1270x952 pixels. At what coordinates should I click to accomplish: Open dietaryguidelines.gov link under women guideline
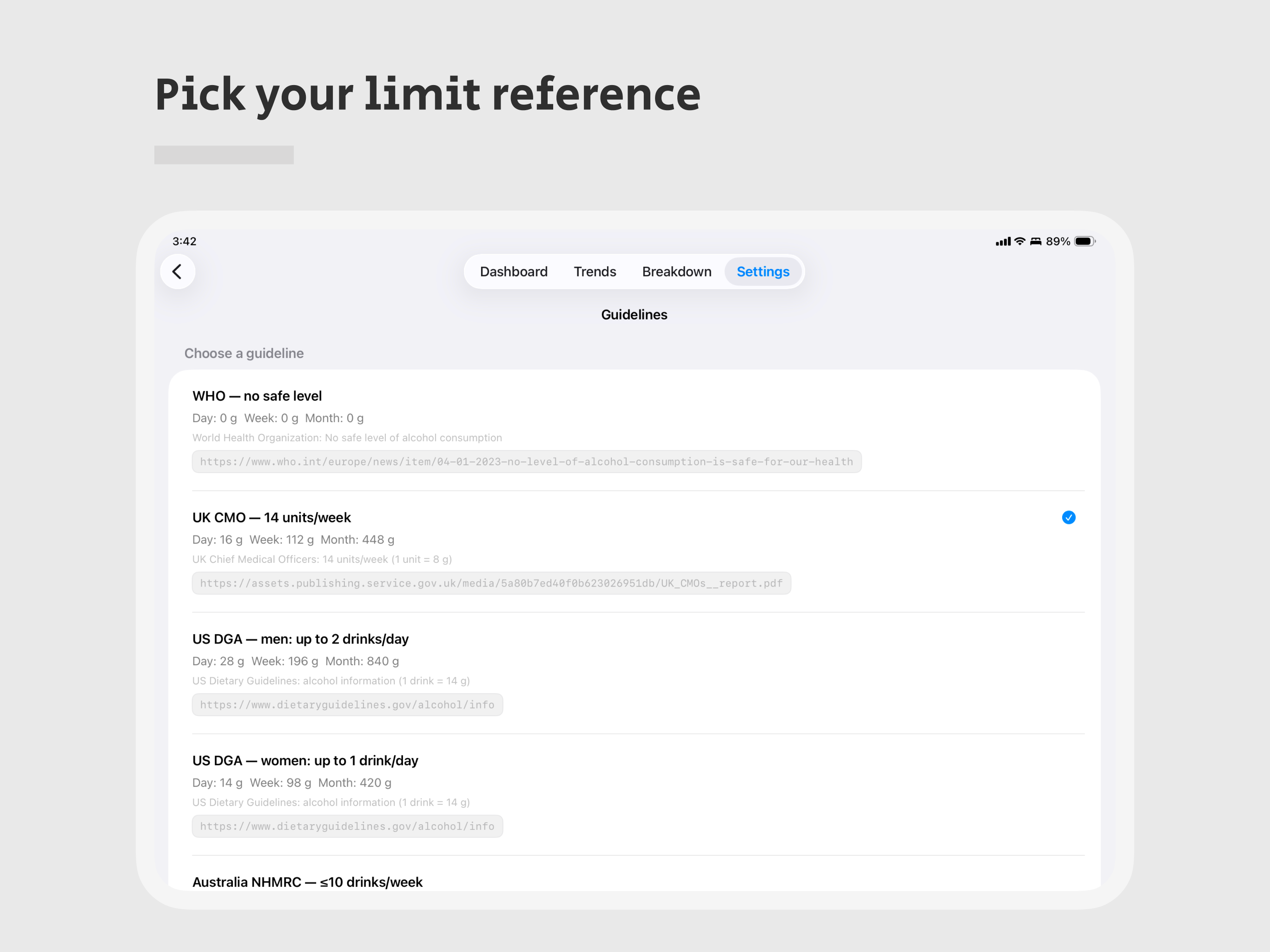347,827
